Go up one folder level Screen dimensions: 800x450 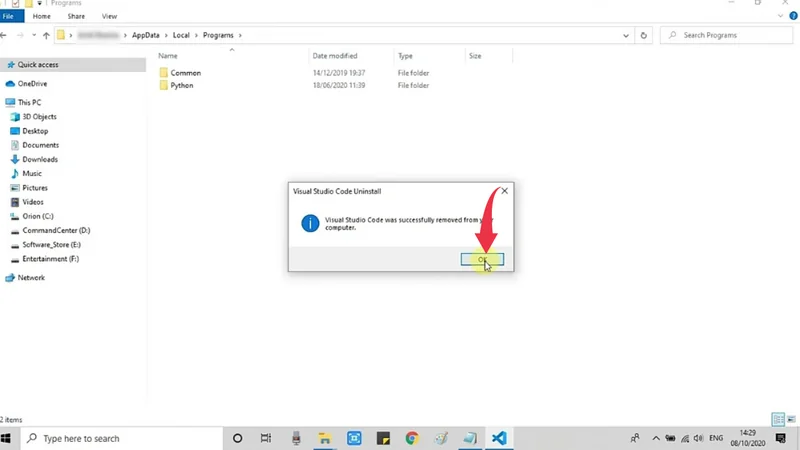(46, 35)
